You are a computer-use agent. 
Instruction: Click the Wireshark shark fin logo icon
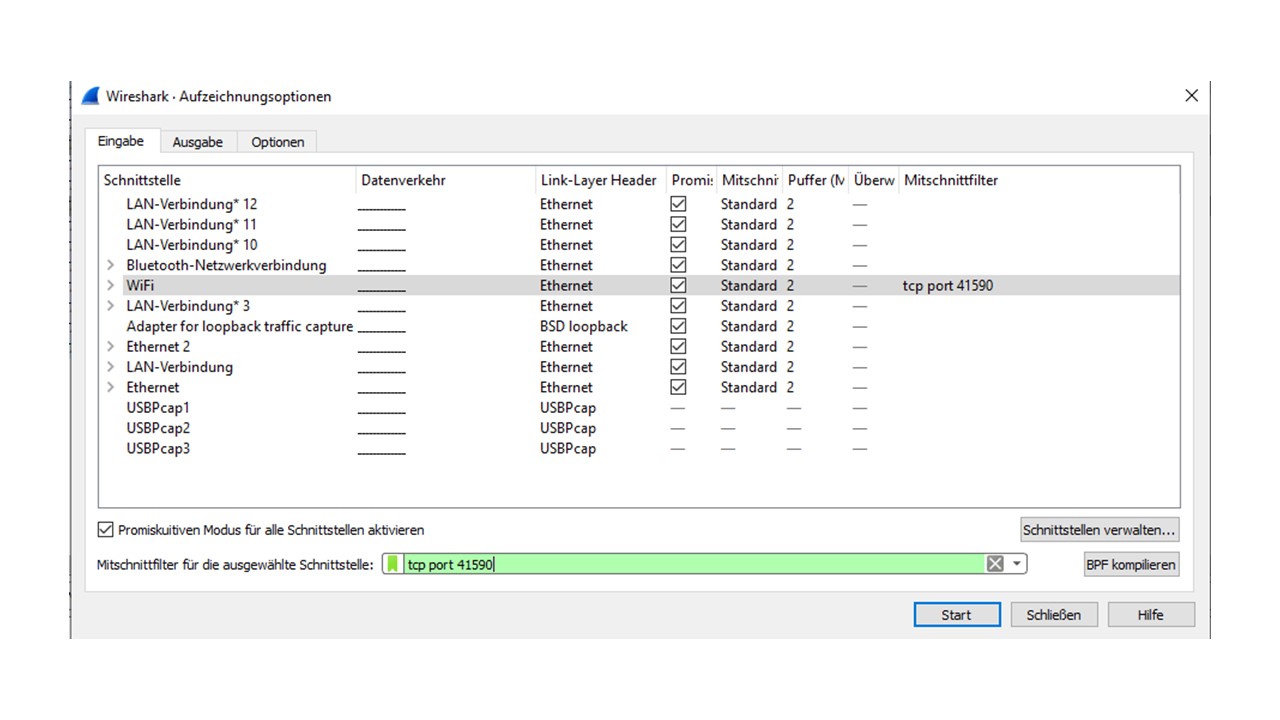point(91,96)
